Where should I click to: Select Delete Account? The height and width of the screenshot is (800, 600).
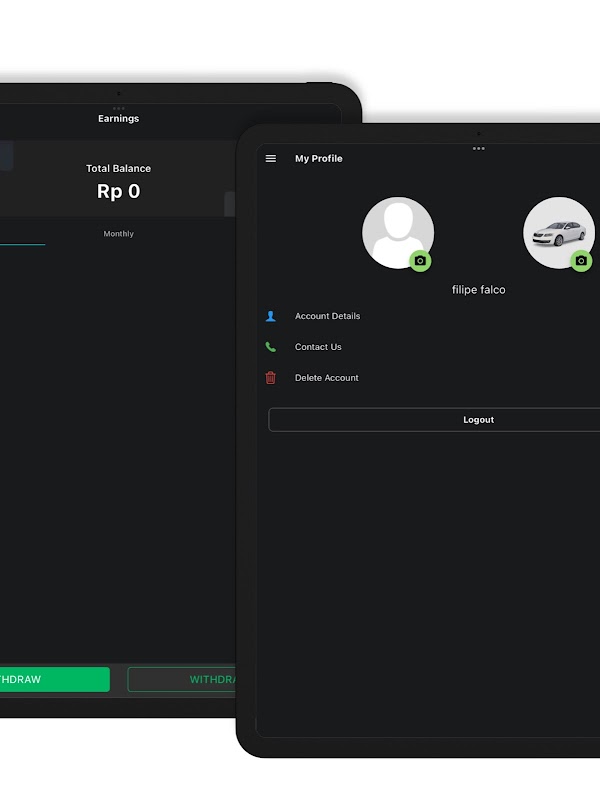coord(327,378)
